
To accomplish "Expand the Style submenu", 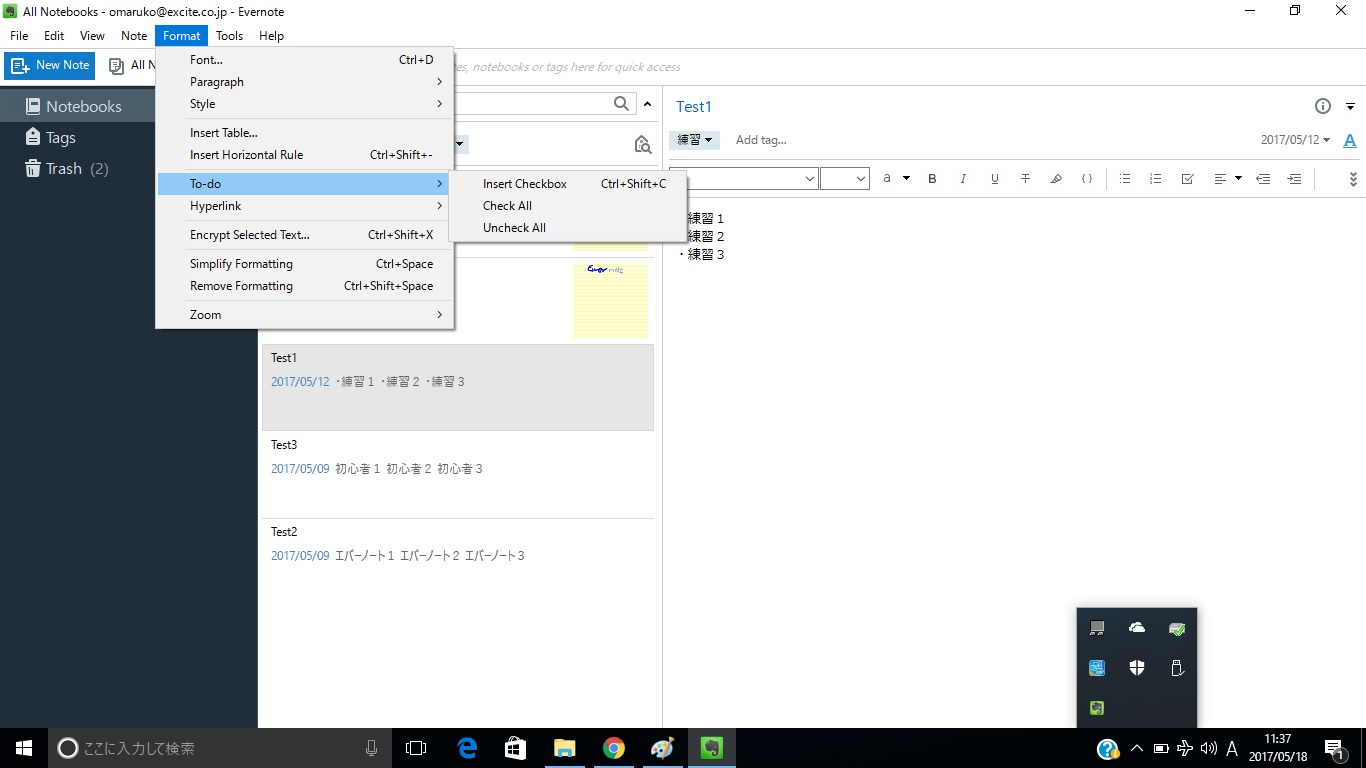I will (x=305, y=104).
